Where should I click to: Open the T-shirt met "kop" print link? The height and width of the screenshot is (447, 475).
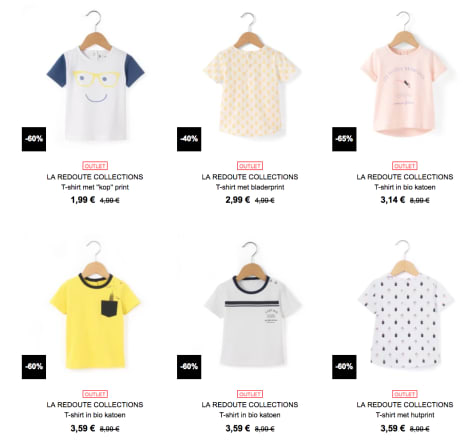(x=95, y=187)
